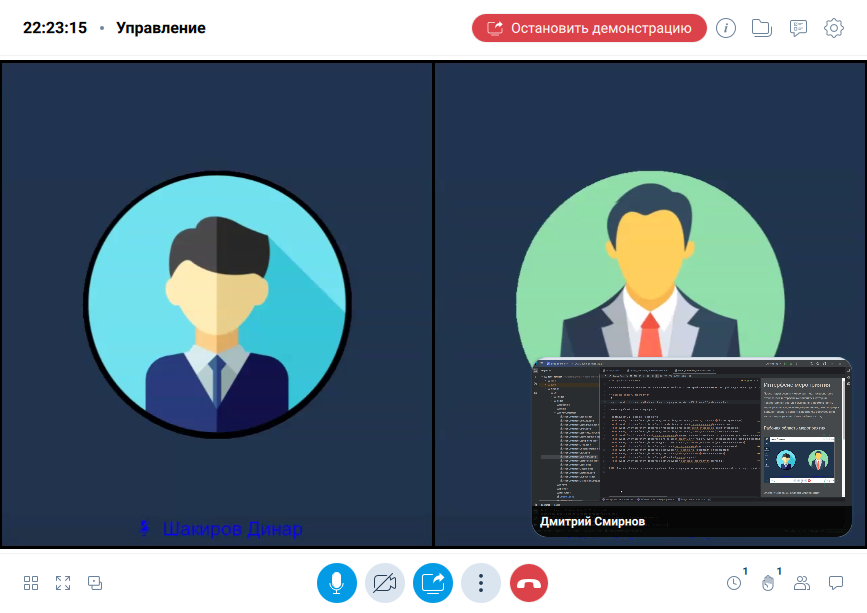Open the chat panel
Image resolution: width=867 pixels, height=613 pixels.
pos(836,582)
